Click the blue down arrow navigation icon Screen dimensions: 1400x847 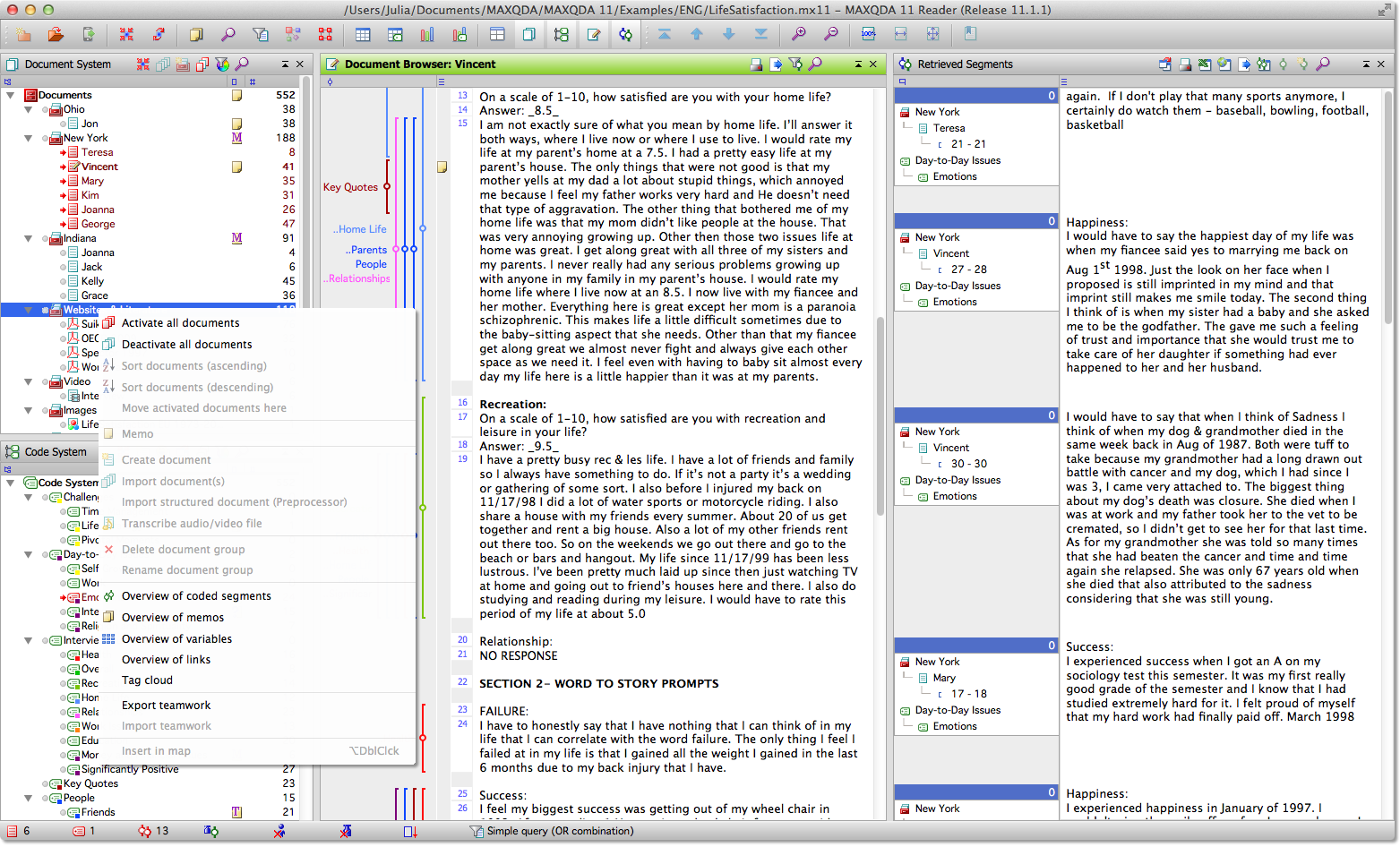[x=729, y=34]
